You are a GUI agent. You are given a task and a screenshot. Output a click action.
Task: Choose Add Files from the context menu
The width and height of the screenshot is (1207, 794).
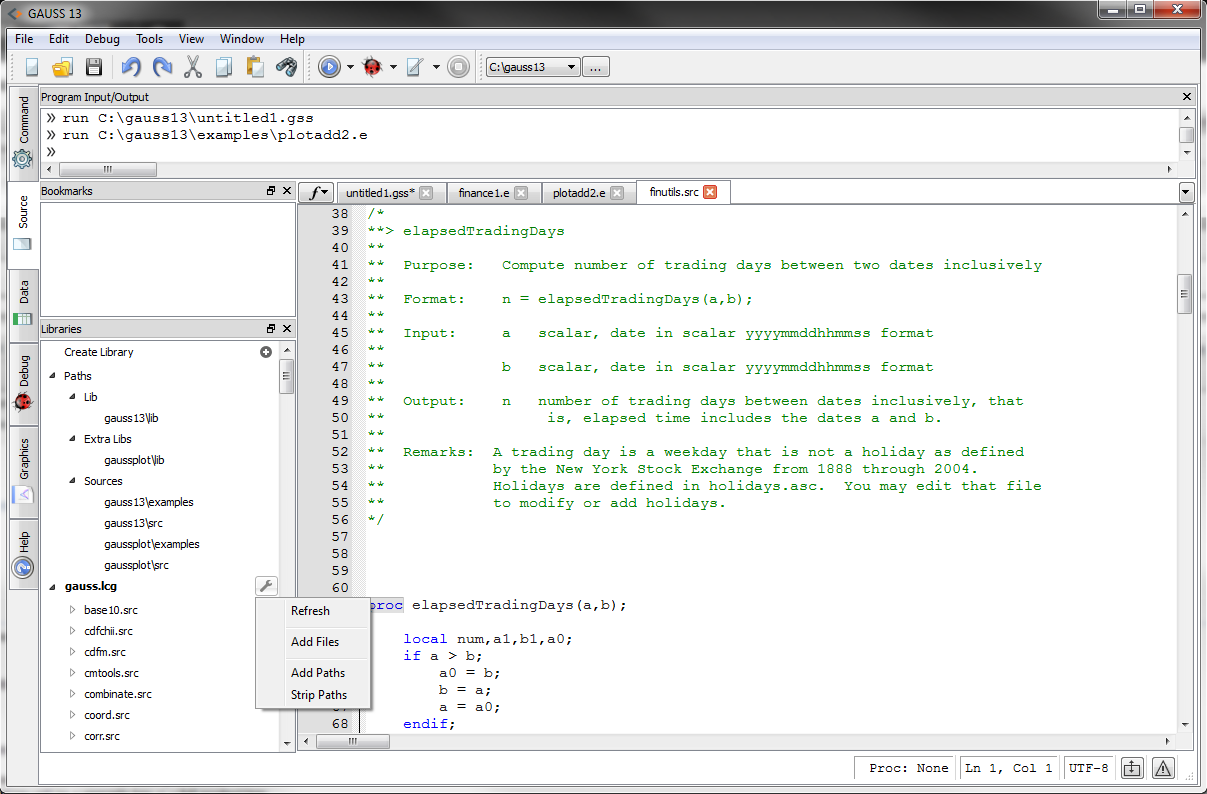tap(313, 642)
